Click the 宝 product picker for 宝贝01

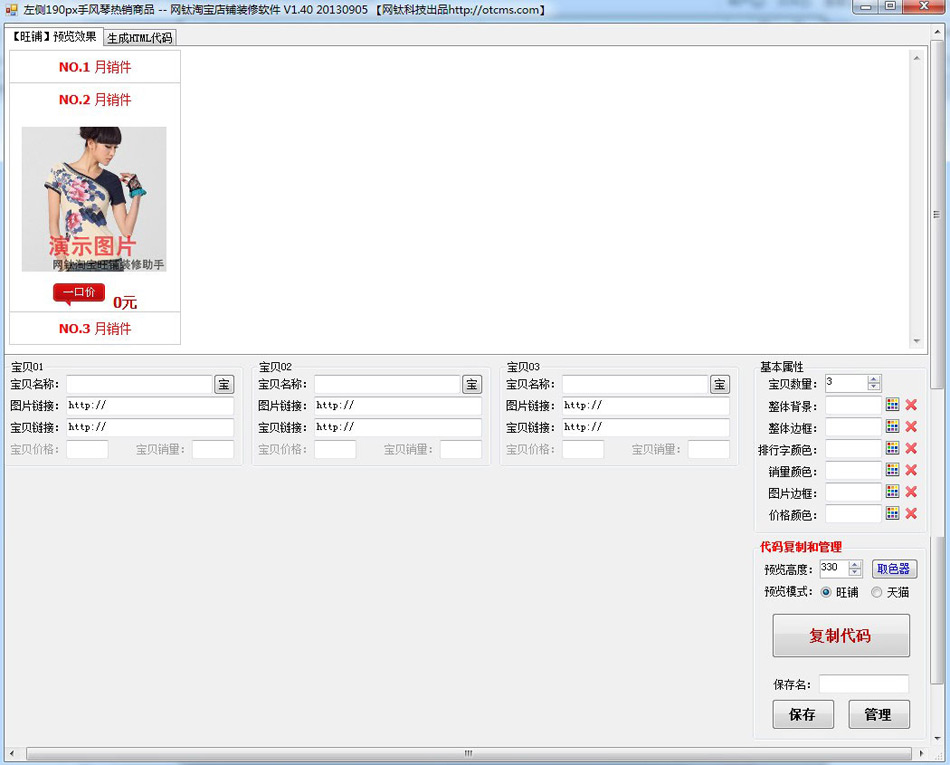pos(224,384)
